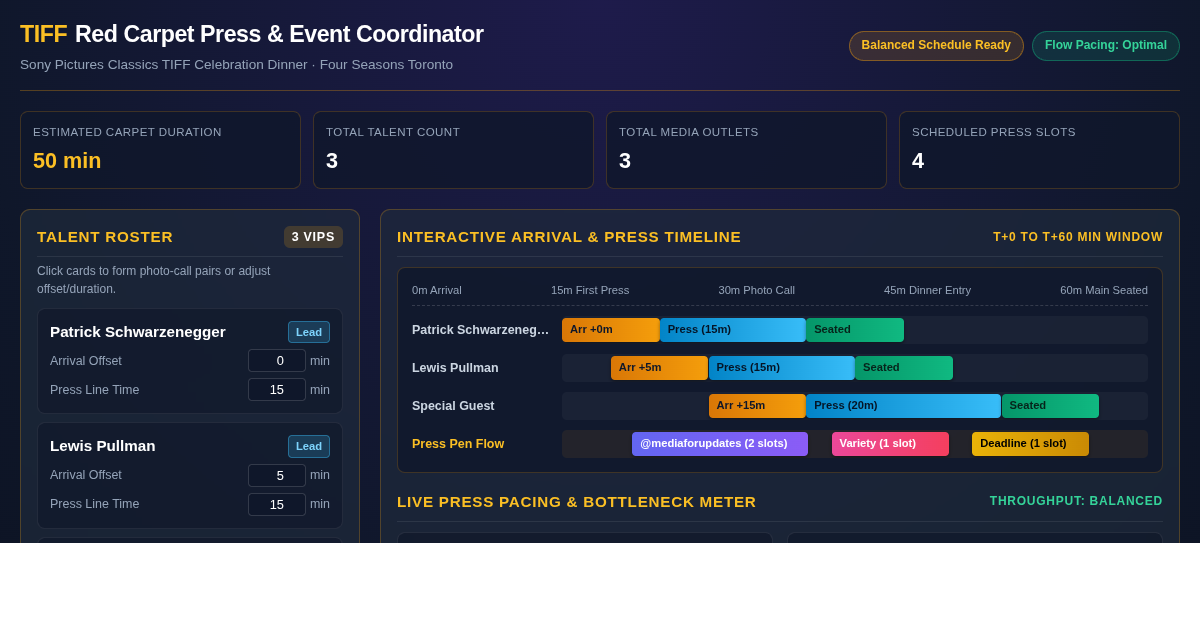
Task: Click the 3 VIPS badge
Action: 313,237
